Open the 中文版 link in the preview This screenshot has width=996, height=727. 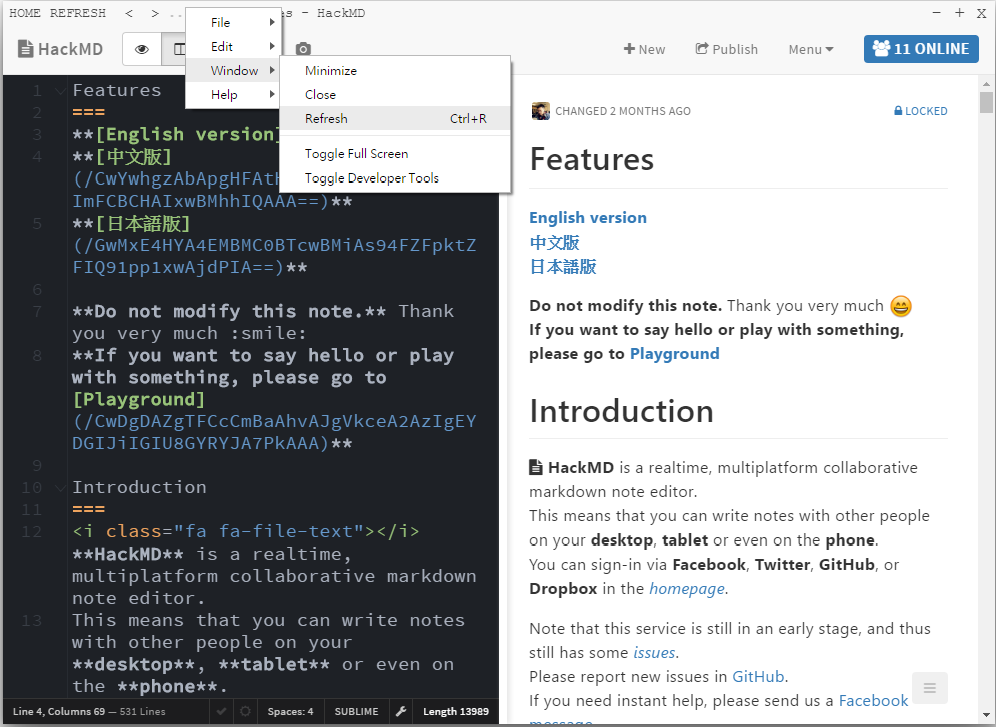[x=554, y=242]
